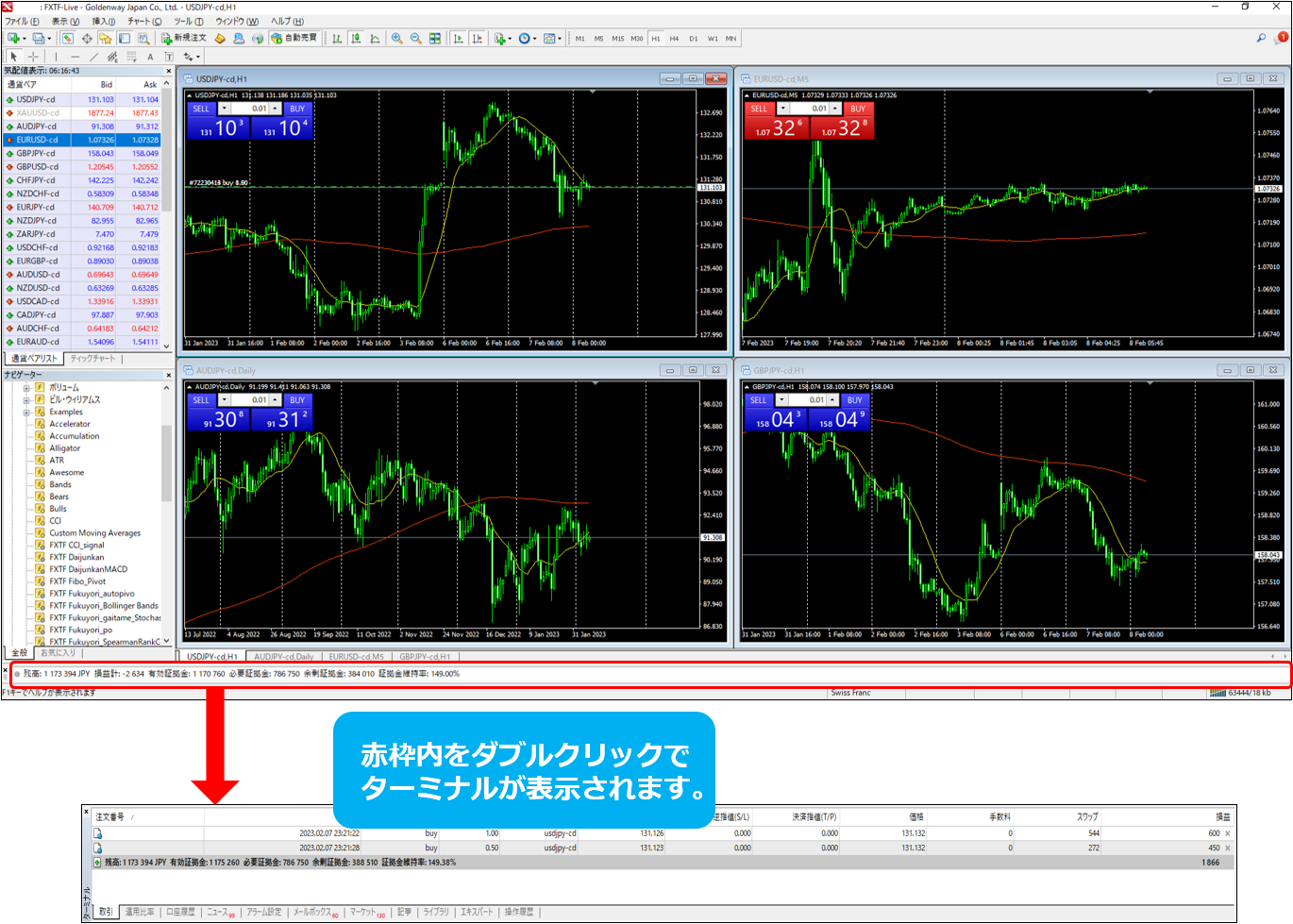The image size is (1293, 924).
Task: Click the 新規注文 new order button
Action: 183,39
